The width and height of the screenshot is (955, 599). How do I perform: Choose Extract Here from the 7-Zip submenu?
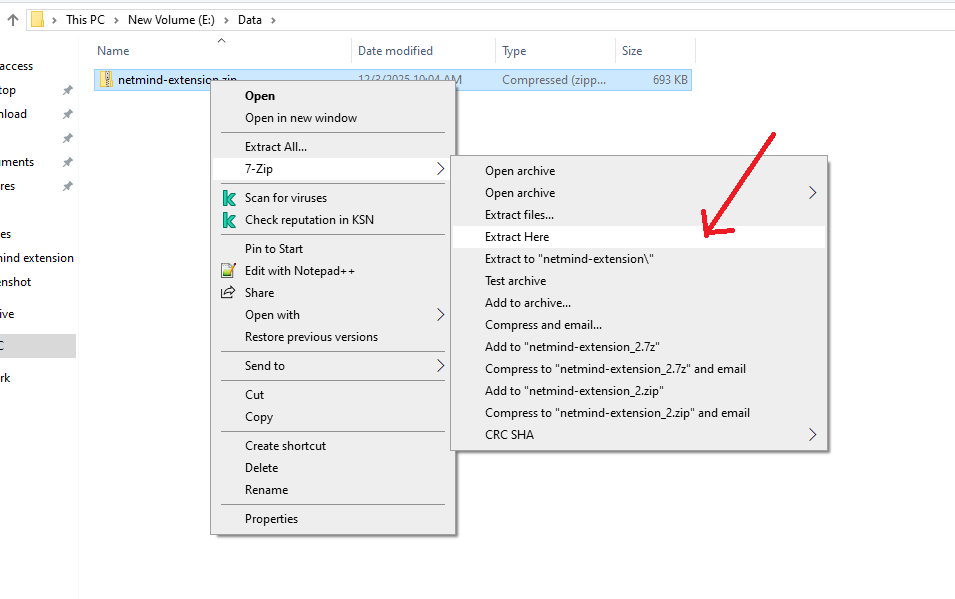pos(517,237)
